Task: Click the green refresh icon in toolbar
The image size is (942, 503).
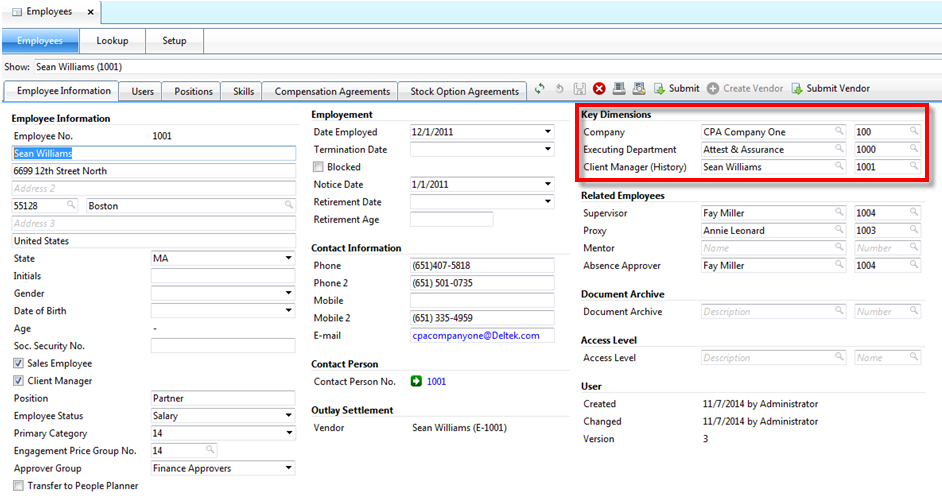Action: pos(540,89)
